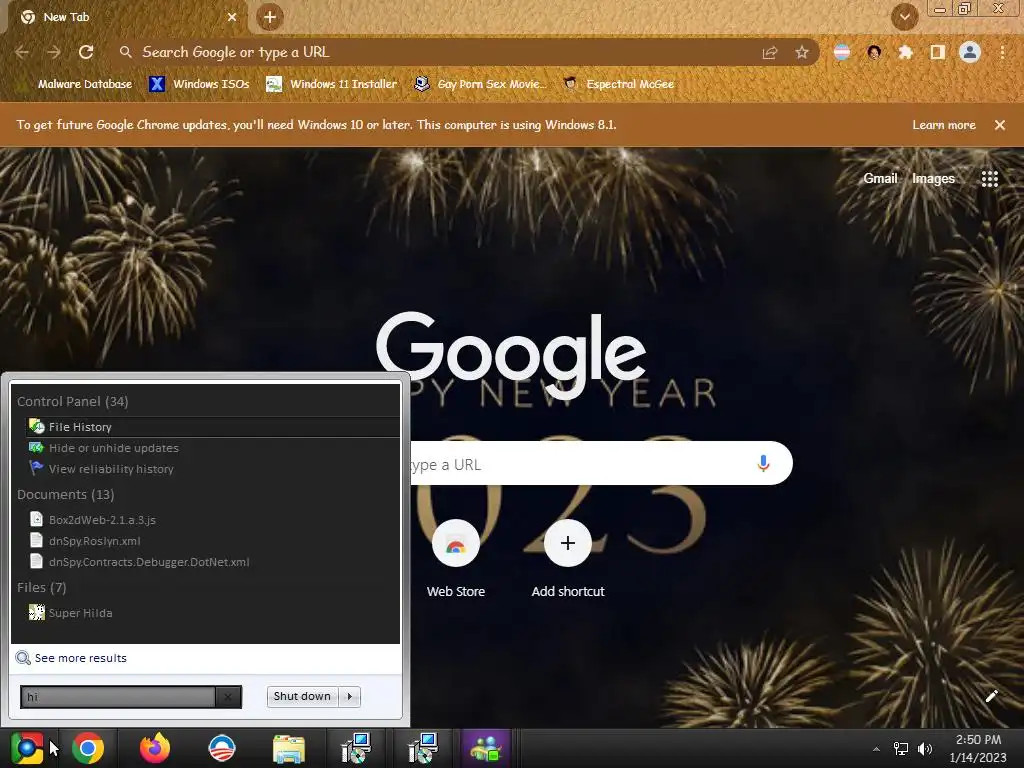Screen dimensions: 1024x768
Task: Open the tab search dropdown chevron
Action: [904, 17]
